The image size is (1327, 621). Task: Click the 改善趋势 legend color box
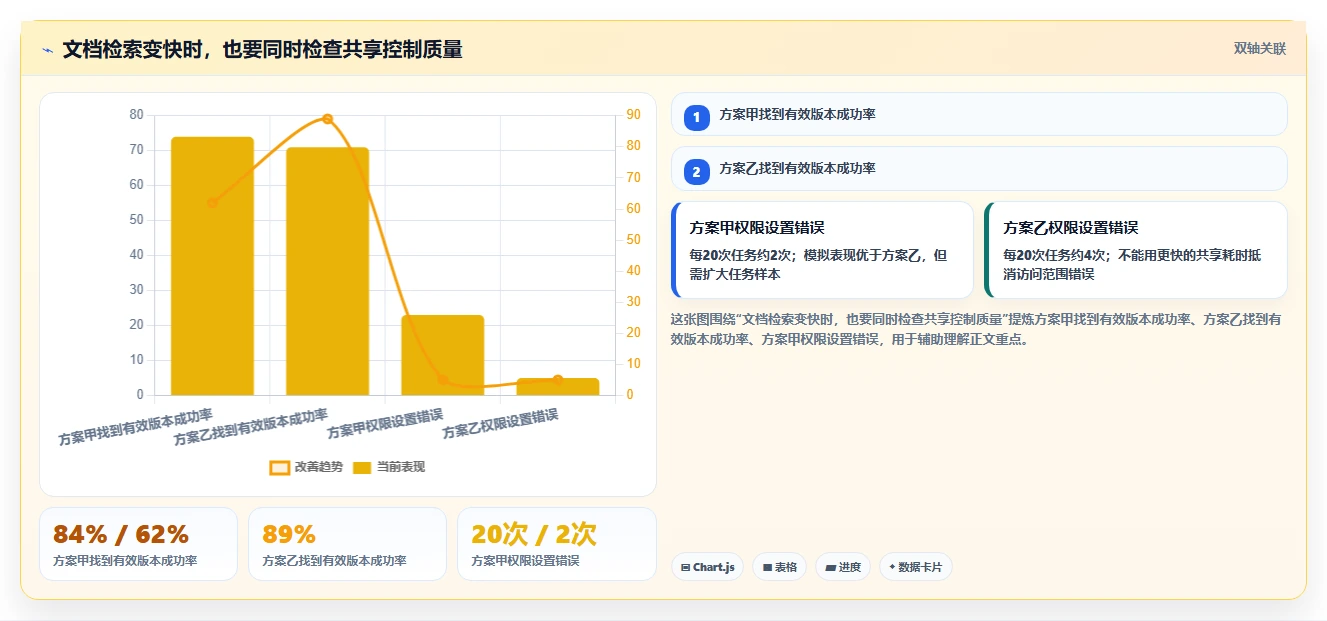[x=280, y=468]
